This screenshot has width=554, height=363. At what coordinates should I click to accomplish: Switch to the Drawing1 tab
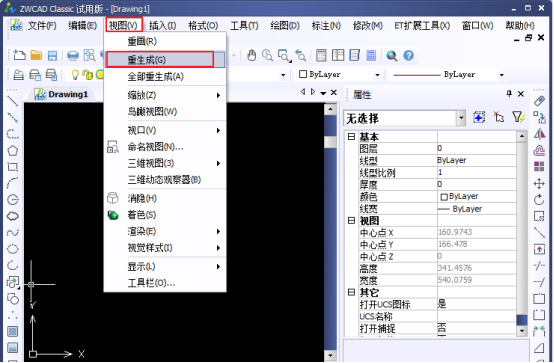tap(61, 94)
